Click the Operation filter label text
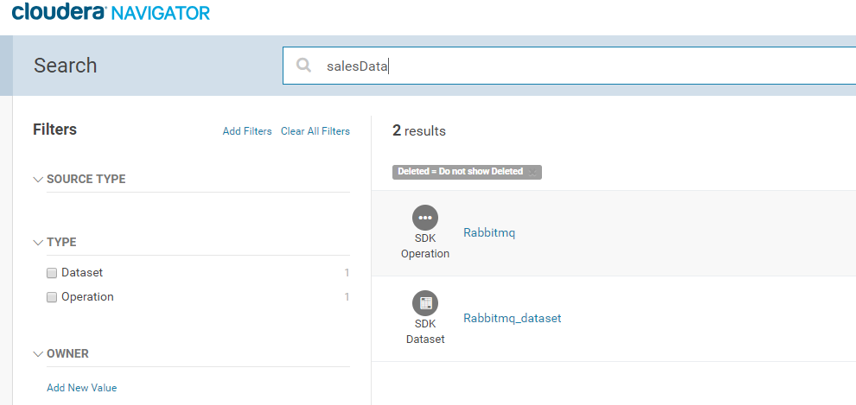Viewport: 856px width, 405px height. [87, 297]
